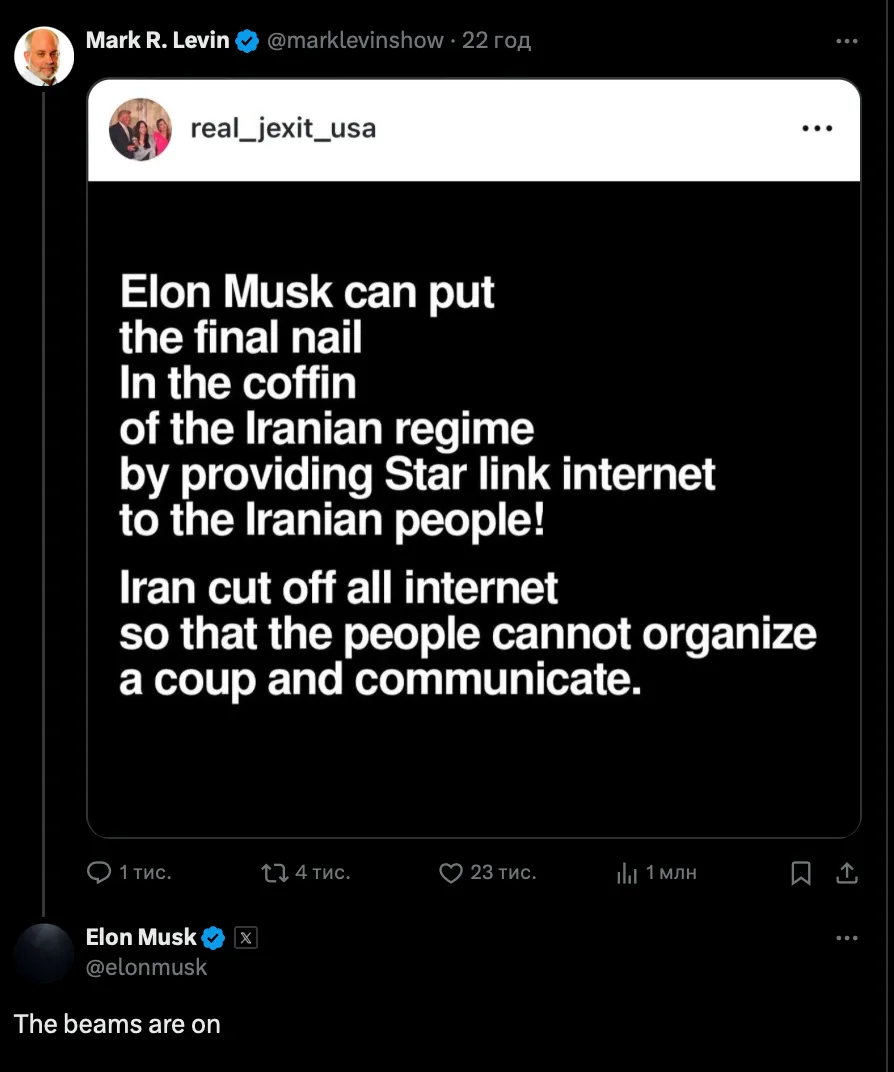
Task: Click the 22 год post timestamp
Action: [496, 41]
